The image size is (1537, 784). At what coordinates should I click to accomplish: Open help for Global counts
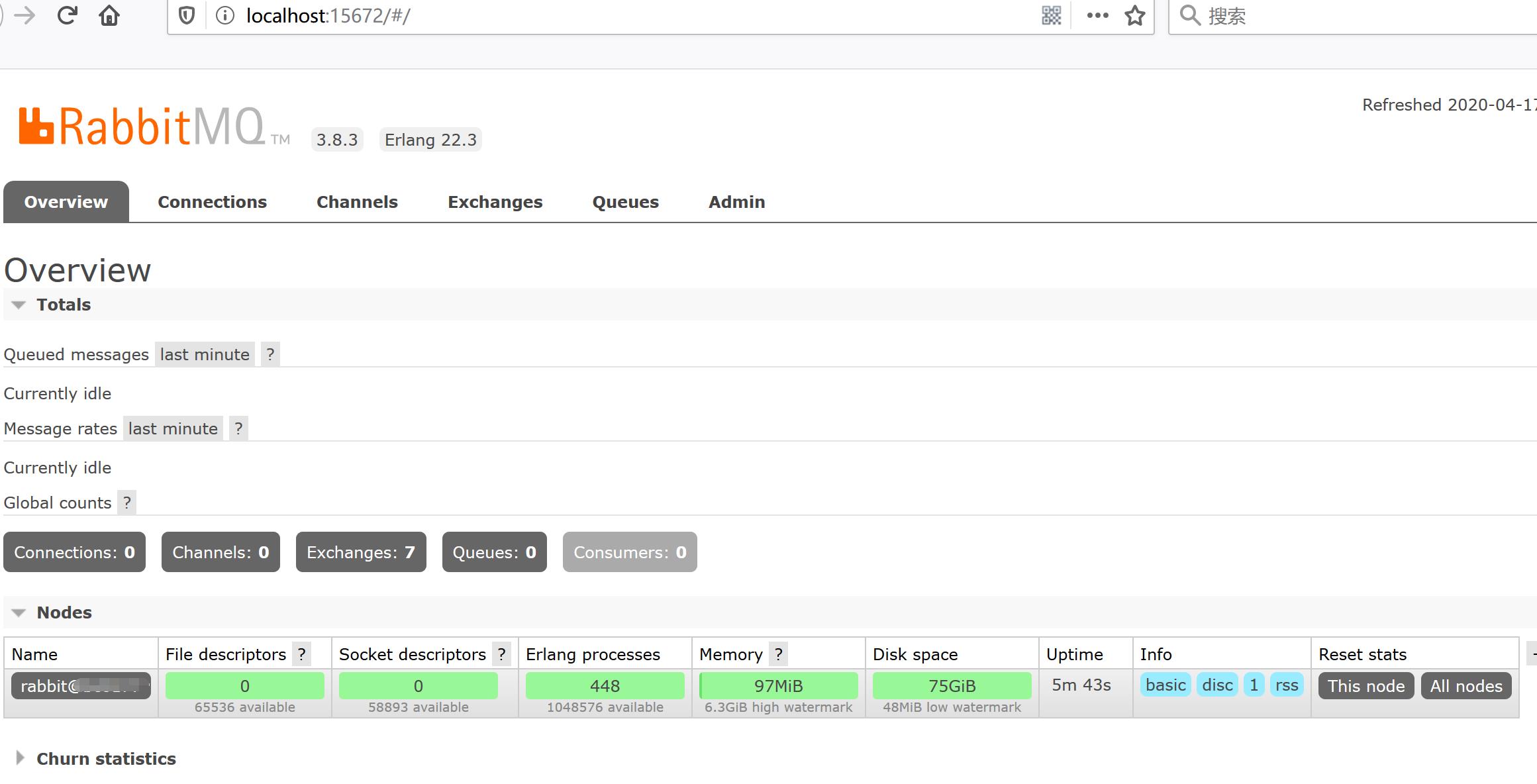pyautogui.click(x=127, y=503)
